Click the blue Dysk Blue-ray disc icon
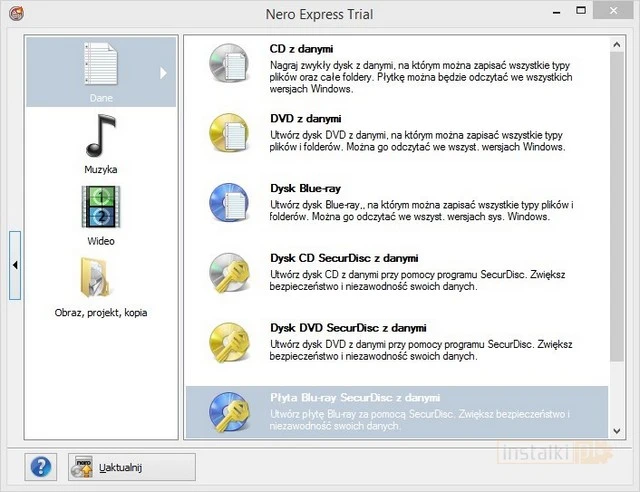The height and width of the screenshot is (492, 640). coord(227,202)
